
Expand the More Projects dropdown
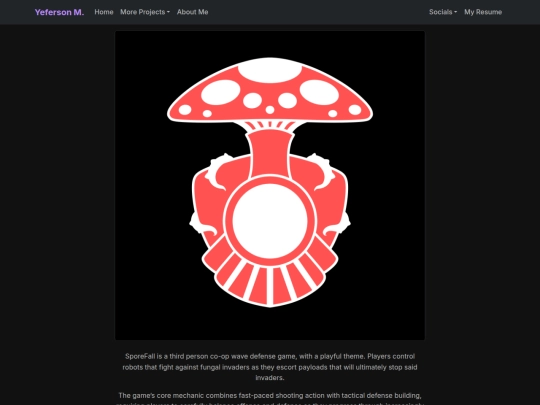click(145, 12)
